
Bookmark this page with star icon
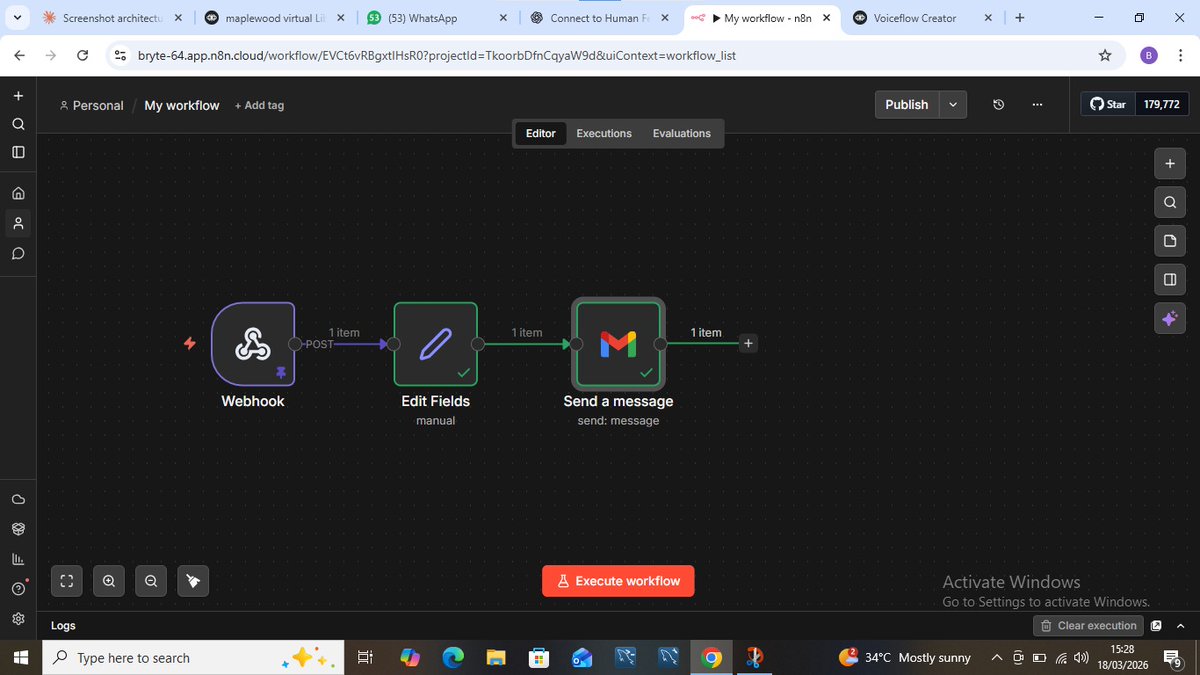coord(1105,56)
